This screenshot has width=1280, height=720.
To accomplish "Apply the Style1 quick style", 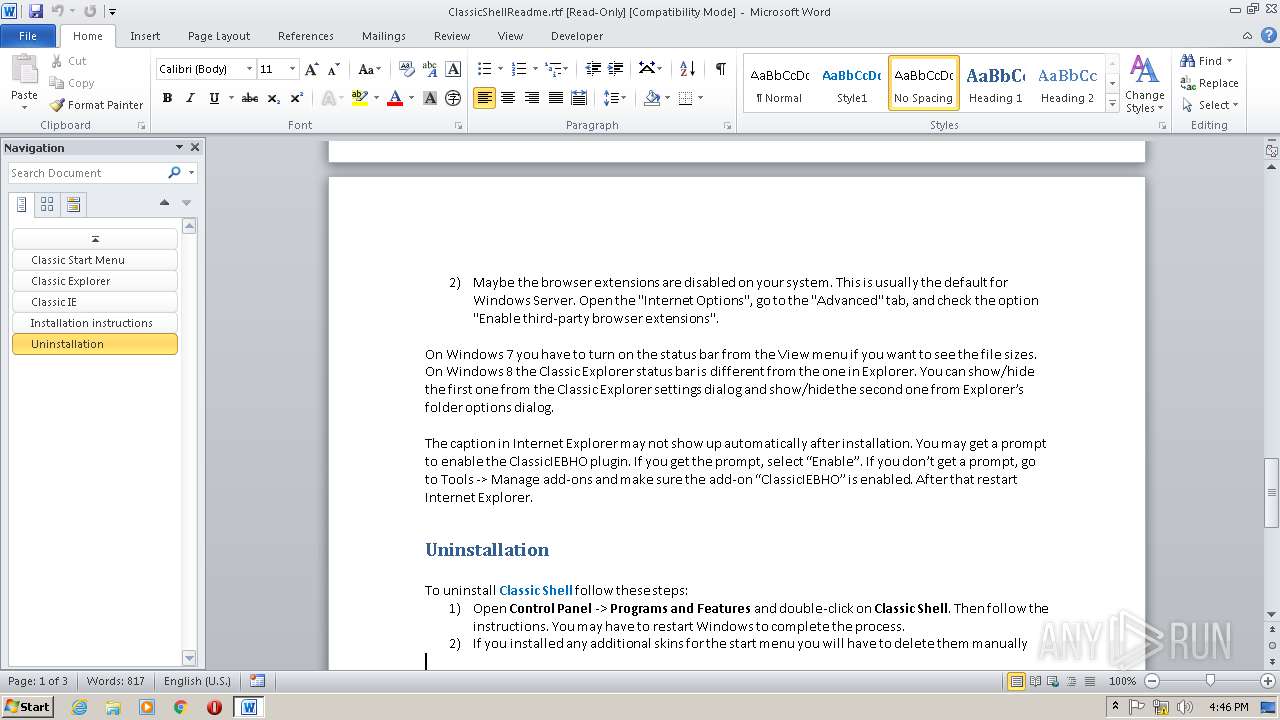I will 852,83.
